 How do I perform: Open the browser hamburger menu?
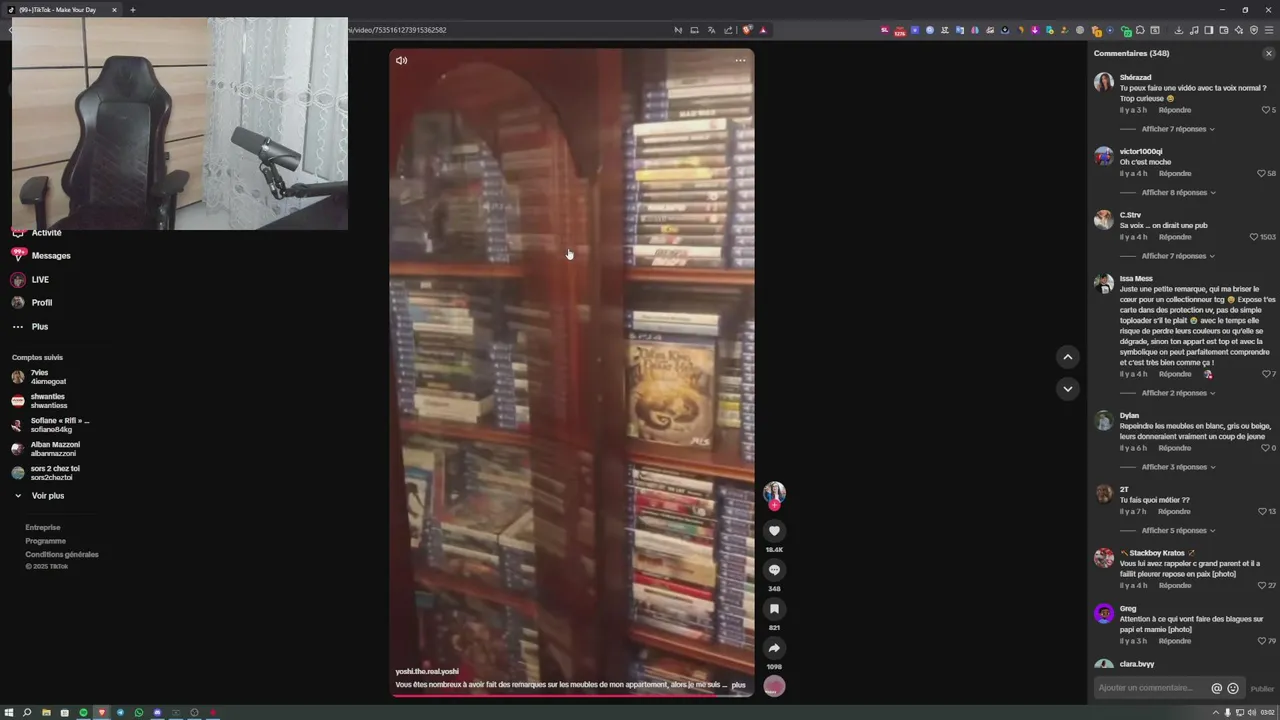[x=1269, y=30]
